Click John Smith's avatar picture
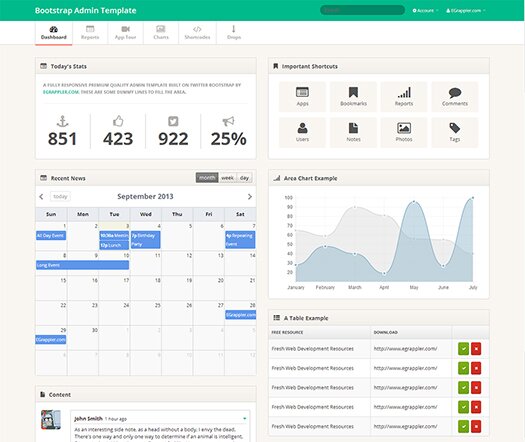Viewport: 525px width, 442px height. point(51,419)
